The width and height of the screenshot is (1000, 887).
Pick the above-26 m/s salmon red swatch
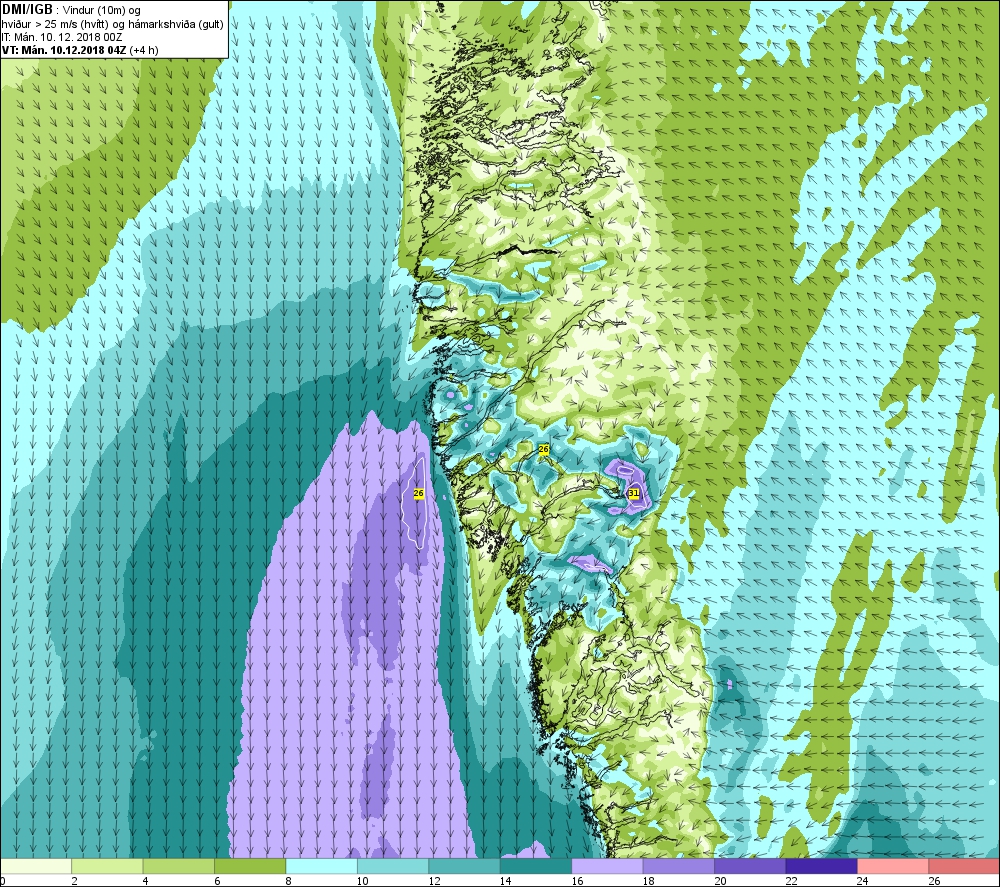pyautogui.click(x=964, y=866)
